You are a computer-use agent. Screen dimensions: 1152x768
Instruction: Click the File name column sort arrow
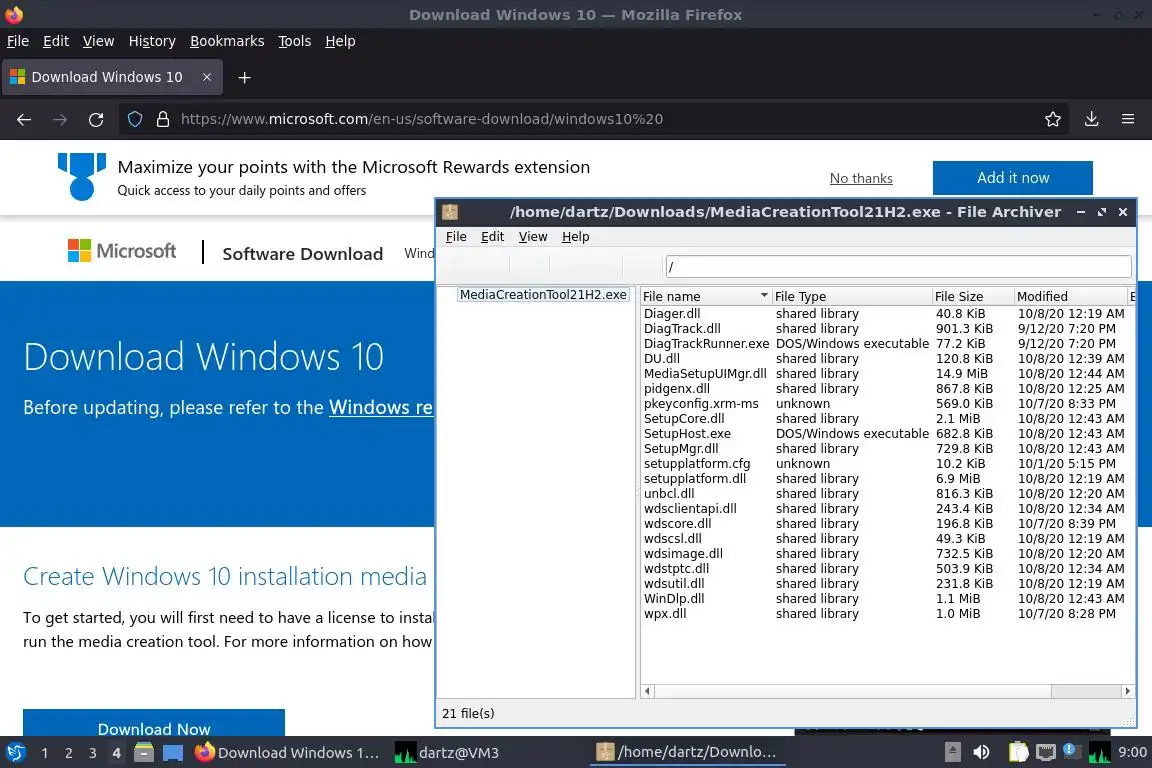point(764,295)
